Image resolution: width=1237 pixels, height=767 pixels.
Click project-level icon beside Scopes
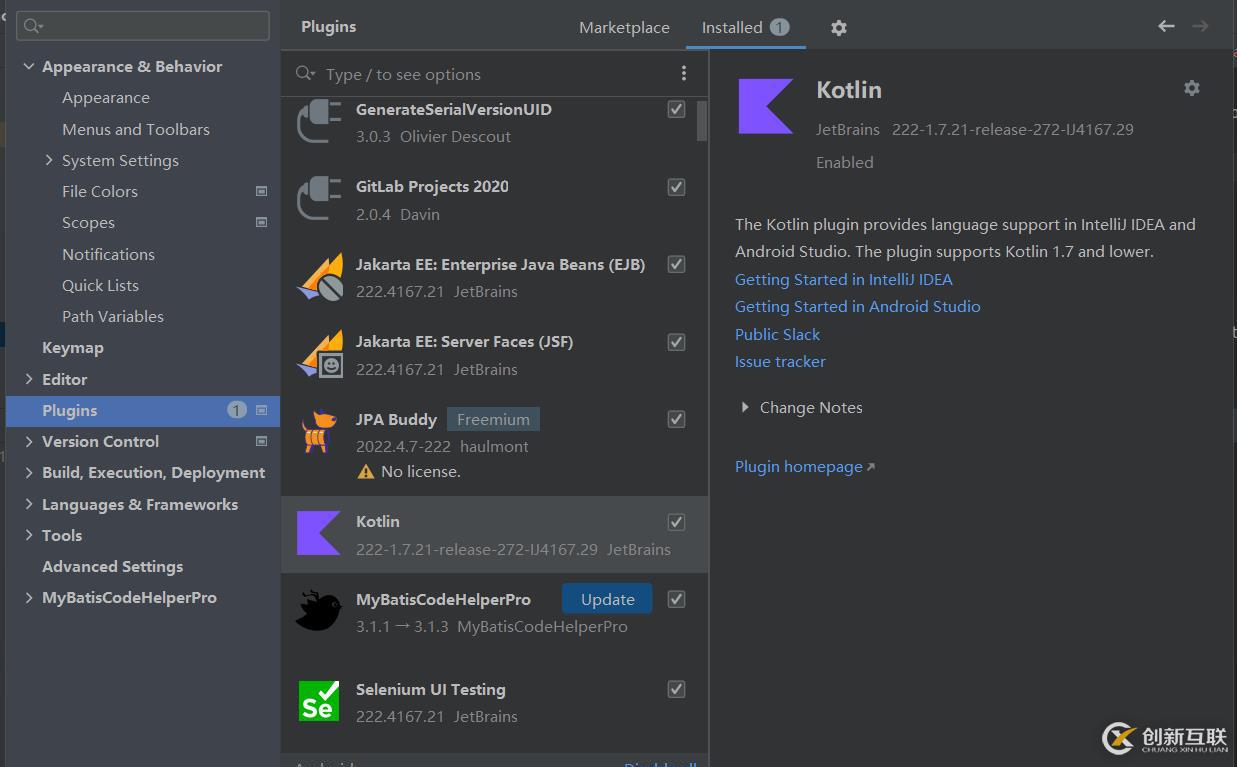click(x=262, y=222)
